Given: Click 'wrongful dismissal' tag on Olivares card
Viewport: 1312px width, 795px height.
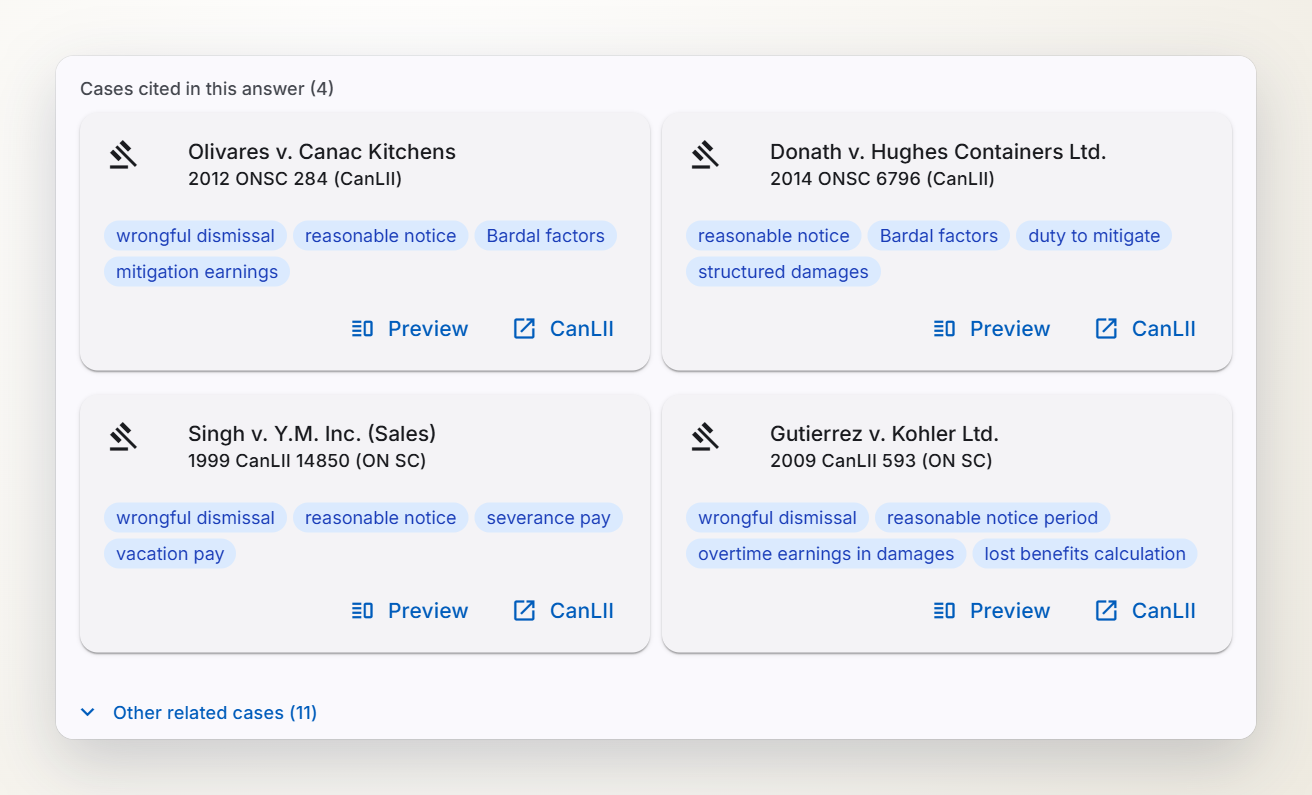Looking at the screenshot, I should click(195, 236).
